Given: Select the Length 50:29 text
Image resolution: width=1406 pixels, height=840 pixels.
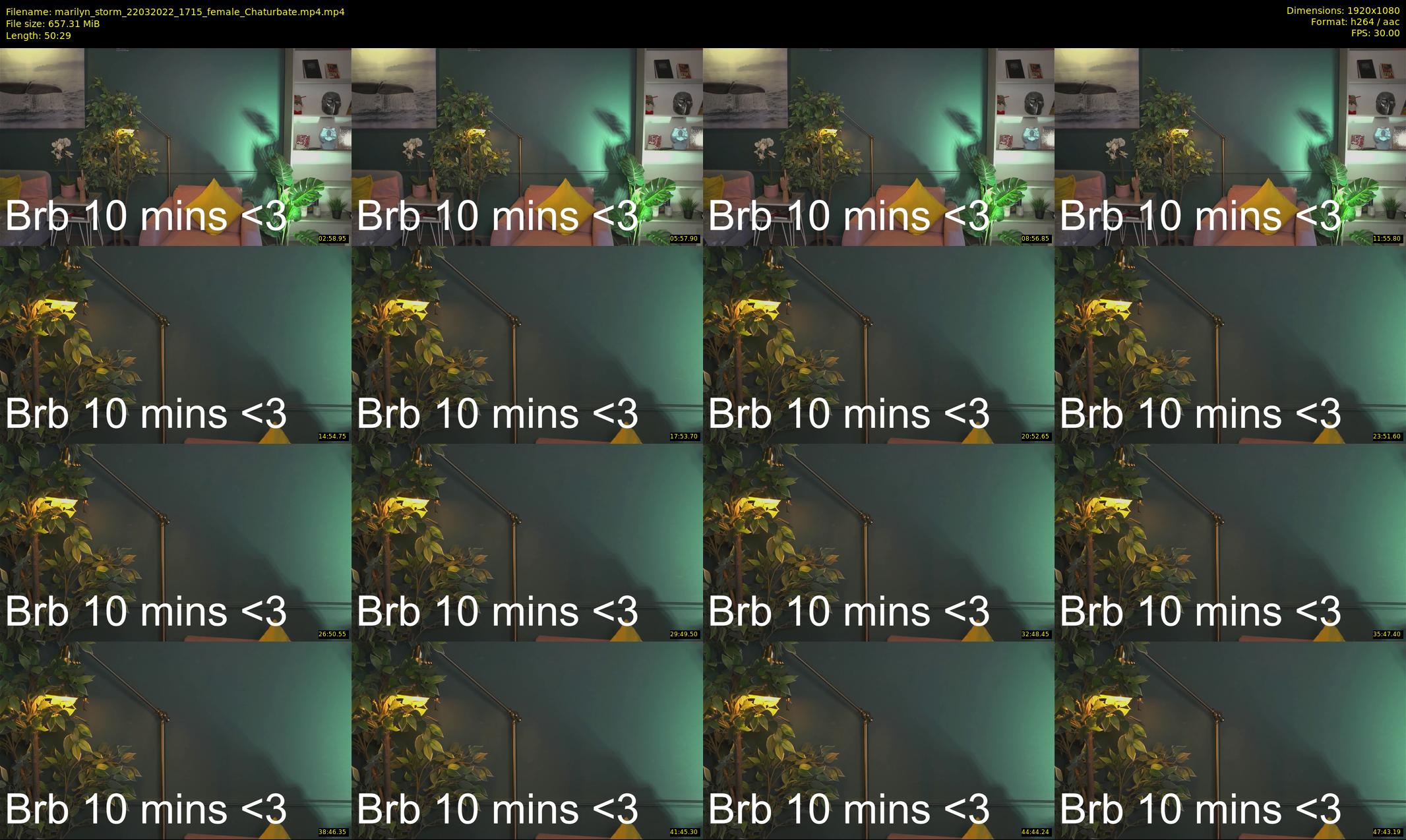Looking at the screenshot, I should 38,36.
